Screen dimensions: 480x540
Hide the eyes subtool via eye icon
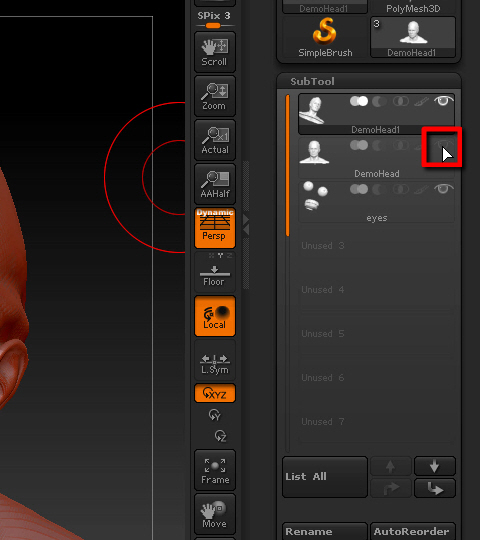point(444,189)
